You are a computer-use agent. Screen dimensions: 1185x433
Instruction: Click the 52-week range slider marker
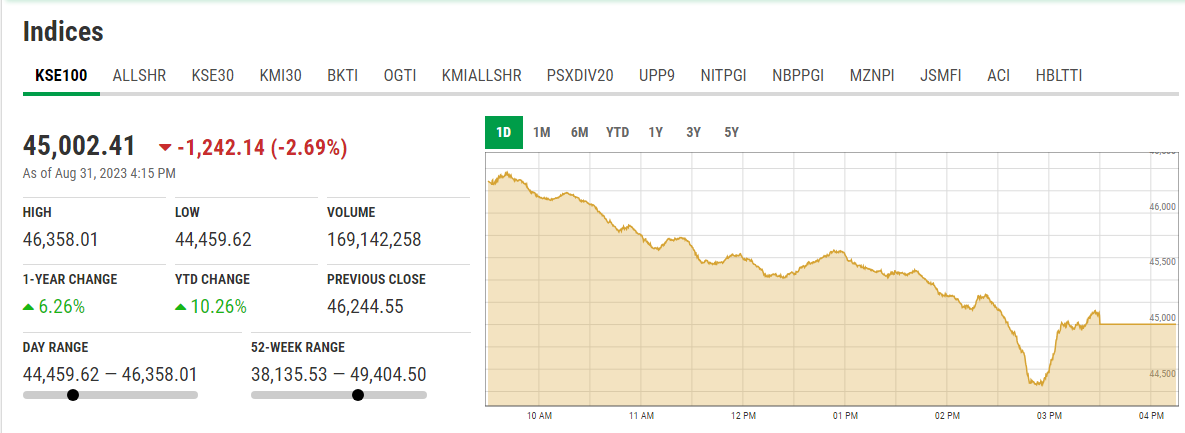358,395
